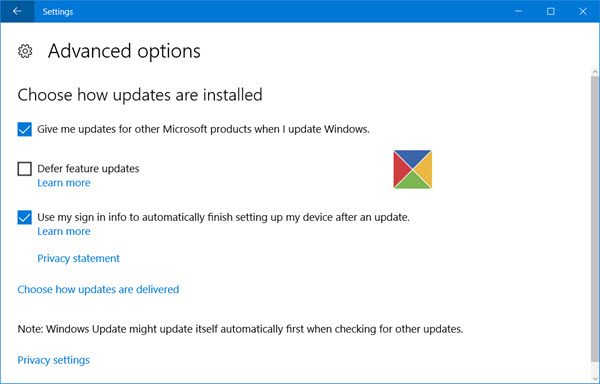The image size is (600, 384).
Task: Click the Windows Update note text
Action: pyautogui.click(x=240, y=329)
